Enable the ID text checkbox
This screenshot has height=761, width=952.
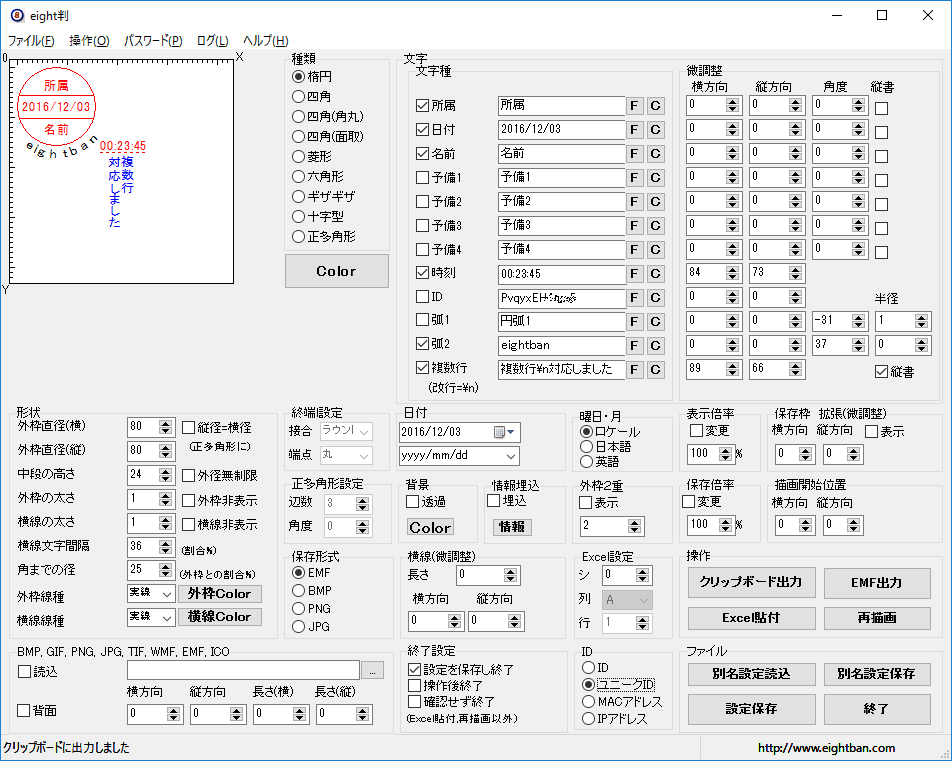423,296
